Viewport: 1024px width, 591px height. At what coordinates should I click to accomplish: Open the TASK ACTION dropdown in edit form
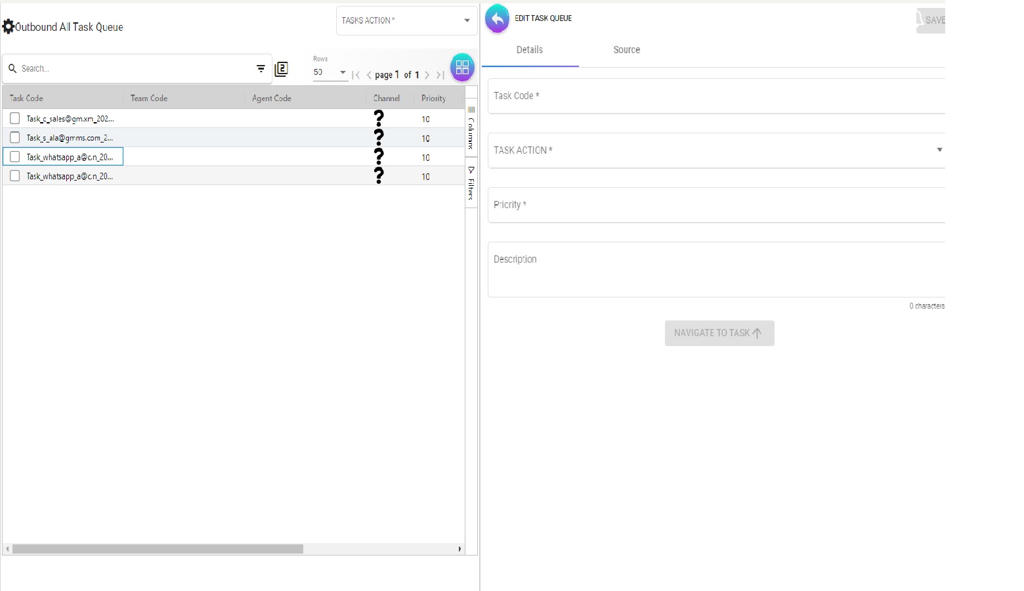pyautogui.click(x=716, y=150)
